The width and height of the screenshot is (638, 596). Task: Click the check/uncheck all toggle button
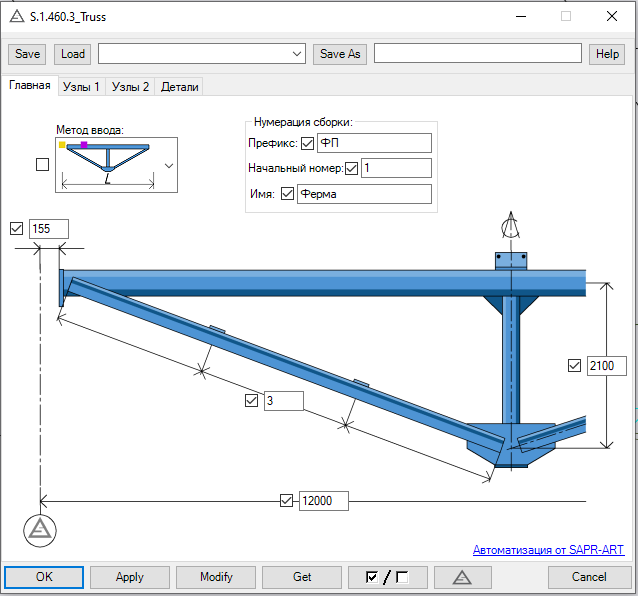[387, 577]
